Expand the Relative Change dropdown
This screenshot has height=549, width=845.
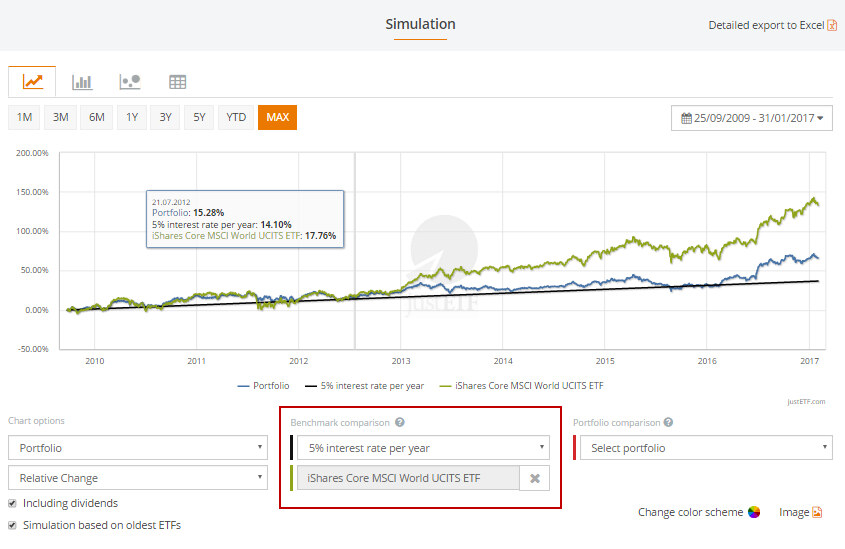[x=138, y=478]
